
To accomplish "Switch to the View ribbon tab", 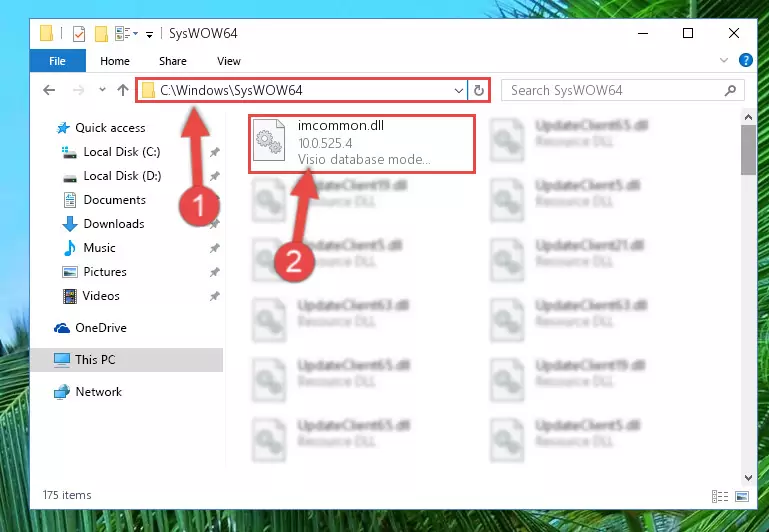I will [x=229, y=61].
